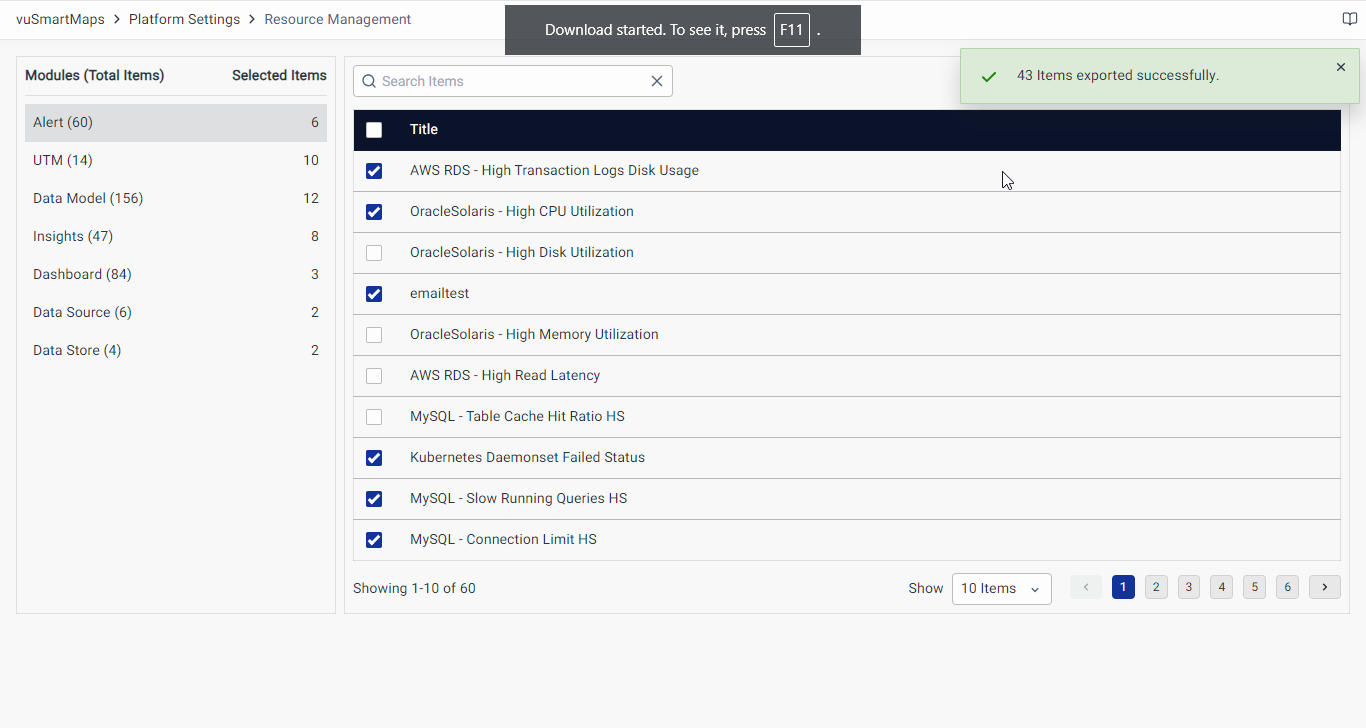Dismiss the export success notification
The width and height of the screenshot is (1366, 728).
1340,67
